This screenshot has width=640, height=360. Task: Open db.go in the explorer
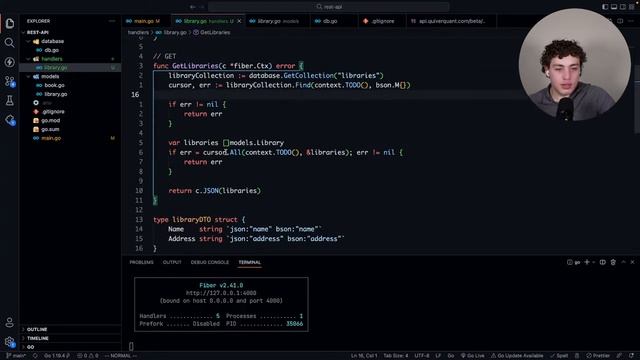[70, 50]
